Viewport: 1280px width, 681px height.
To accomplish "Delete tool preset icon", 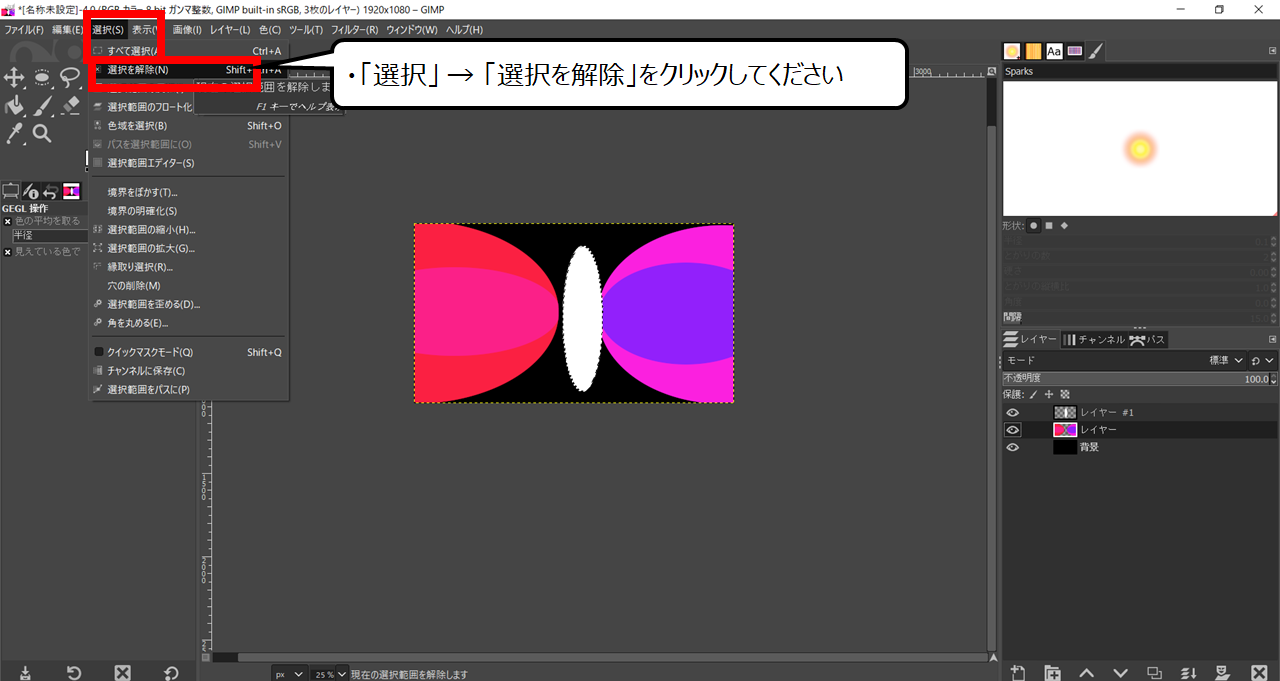I will coord(122,672).
